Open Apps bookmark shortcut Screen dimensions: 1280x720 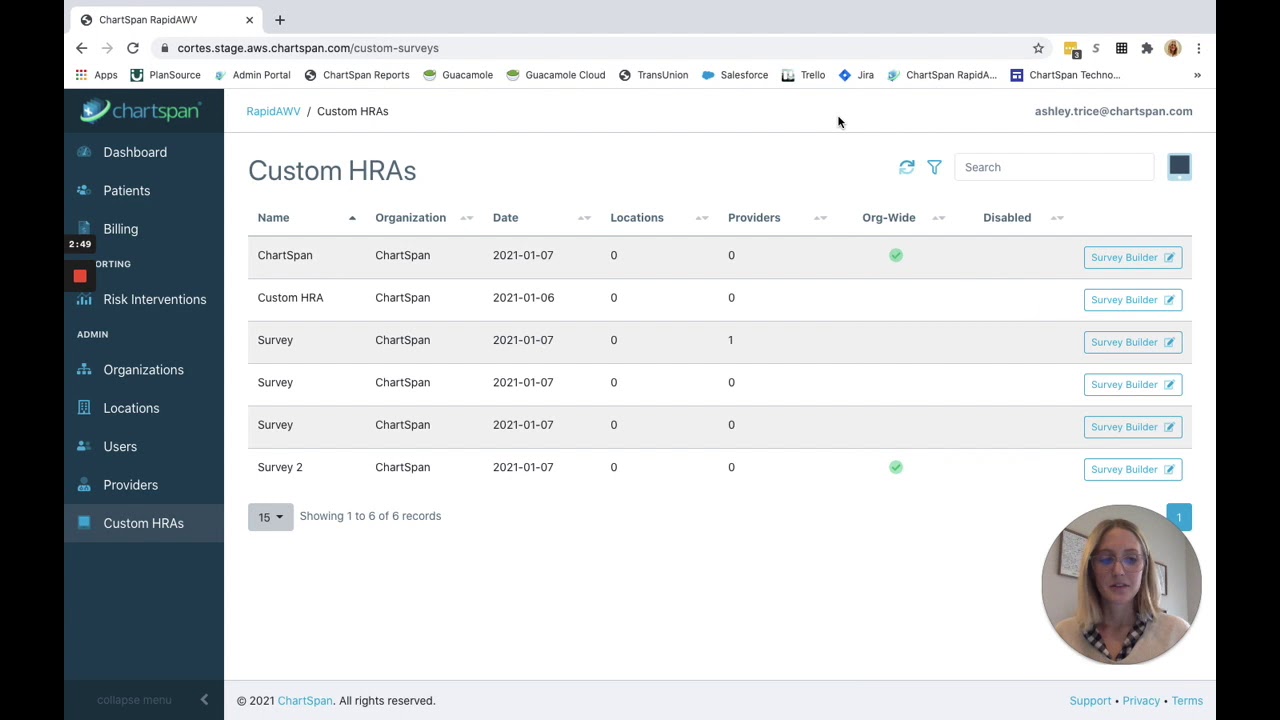coord(97,75)
